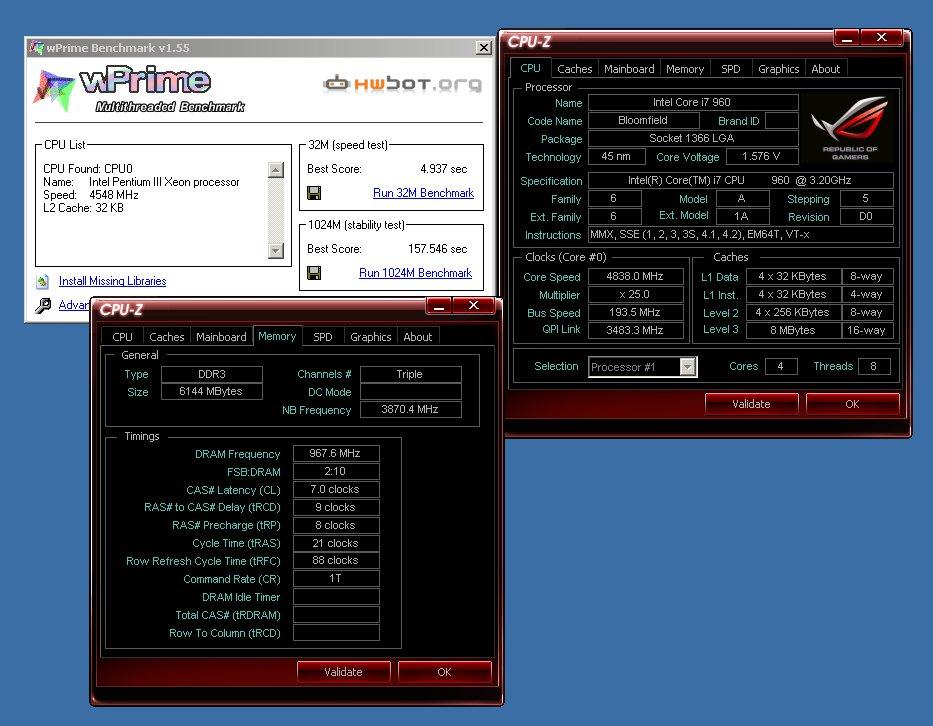Open the Processor #1 selection dropdown
This screenshot has width=933, height=726.
click(688, 367)
